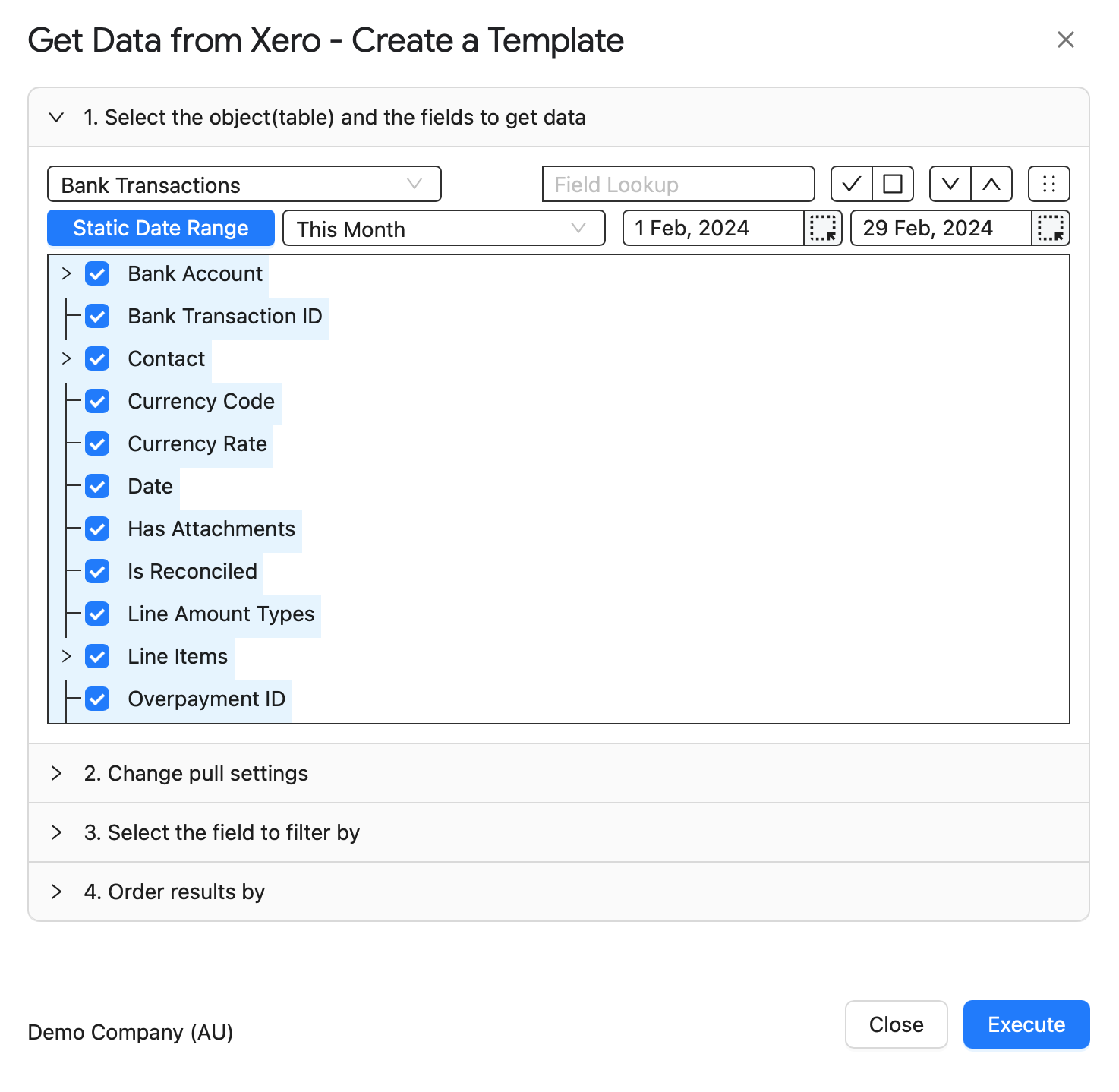Image resolution: width=1119 pixels, height=1092 pixels.
Task: Click the collapse all up-chevron icon
Action: [x=991, y=184]
